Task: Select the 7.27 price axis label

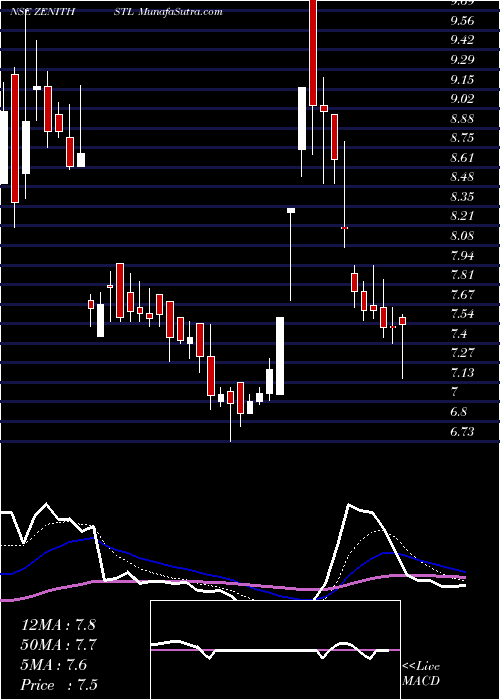Action: click(462, 353)
